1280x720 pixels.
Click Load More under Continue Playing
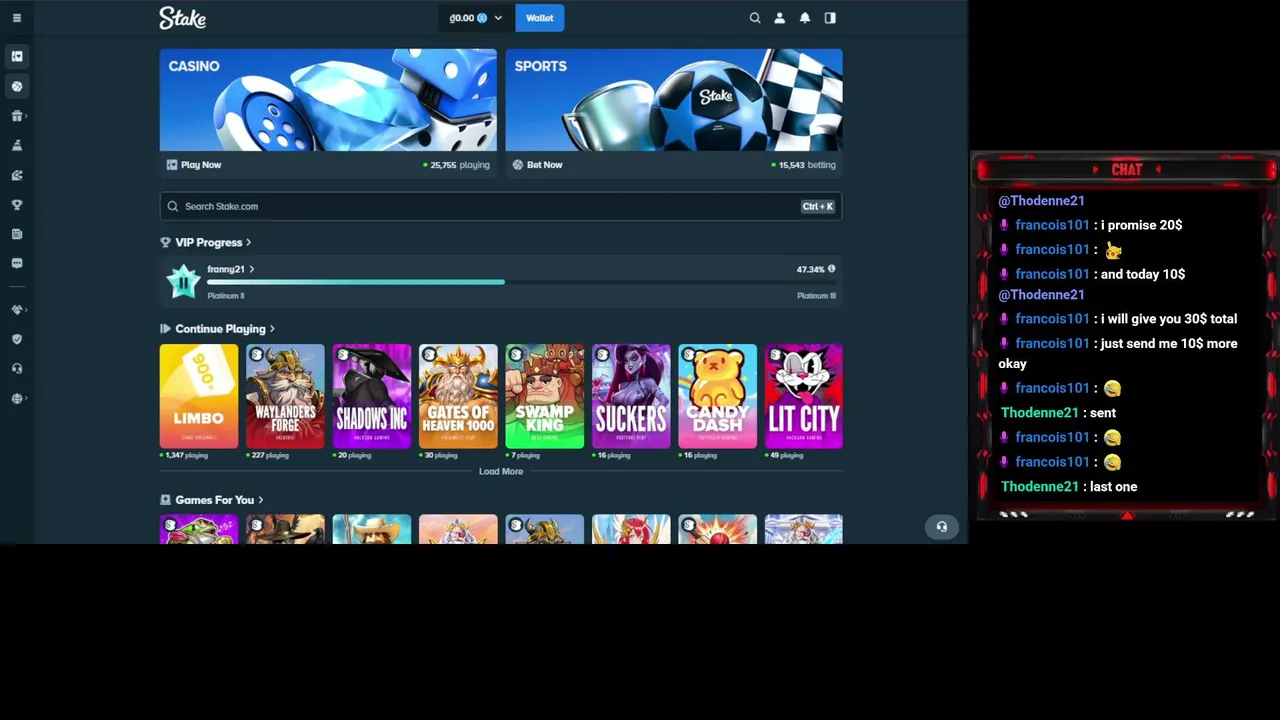(x=501, y=471)
